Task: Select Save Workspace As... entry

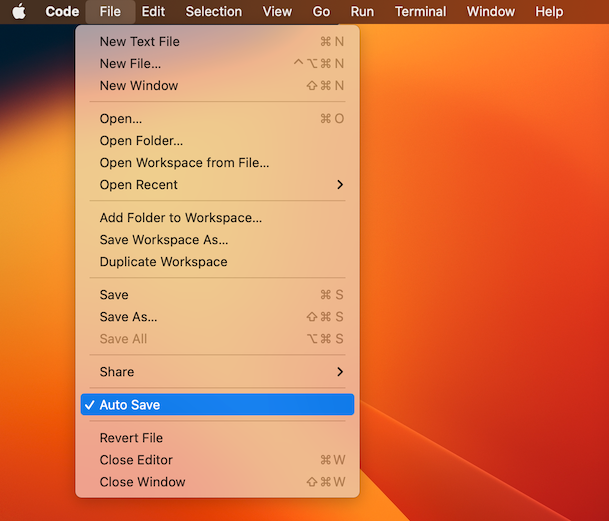Action: click(x=164, y=240)
